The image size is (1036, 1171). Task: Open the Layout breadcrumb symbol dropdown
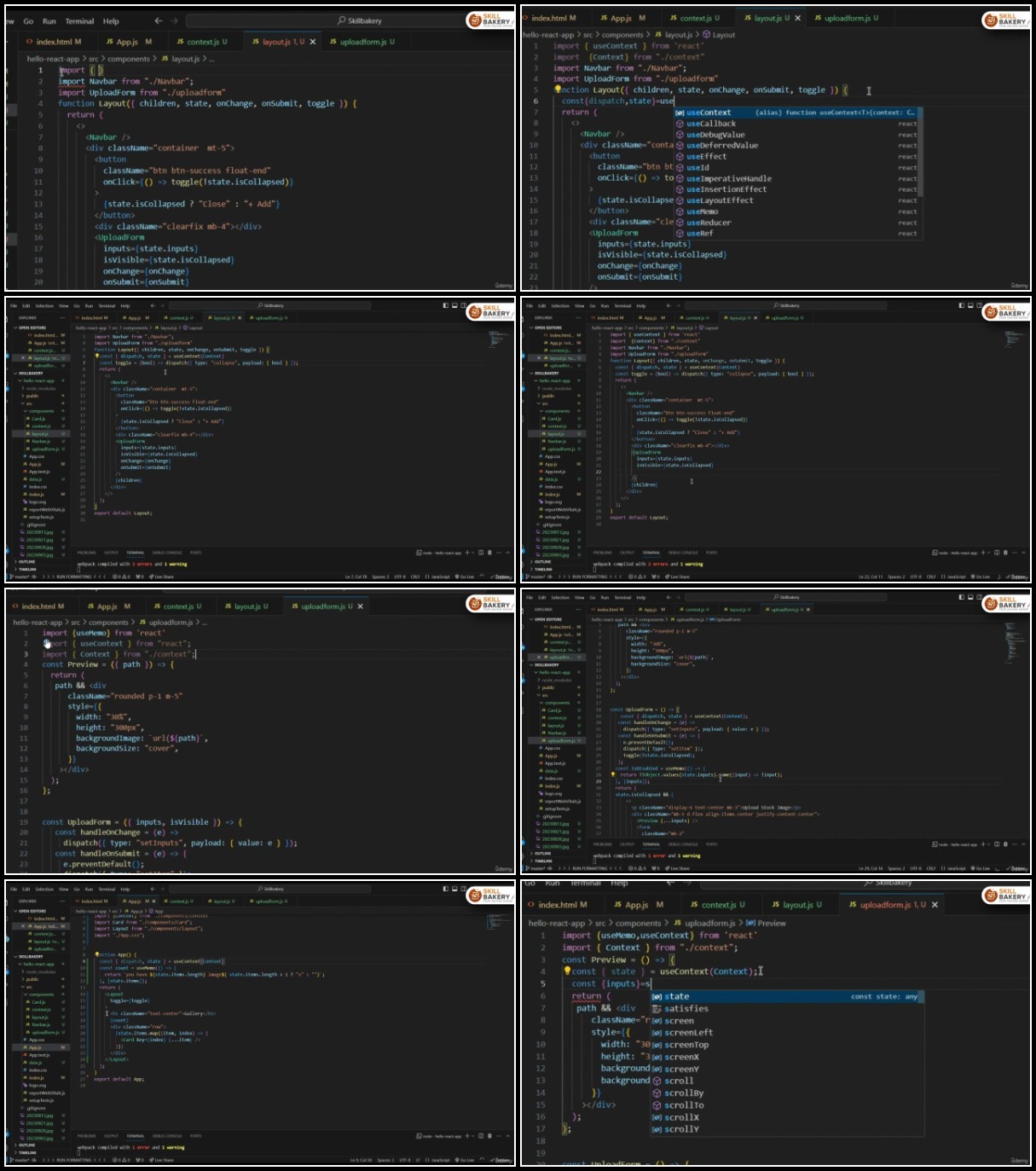click(x=719, y=35)
